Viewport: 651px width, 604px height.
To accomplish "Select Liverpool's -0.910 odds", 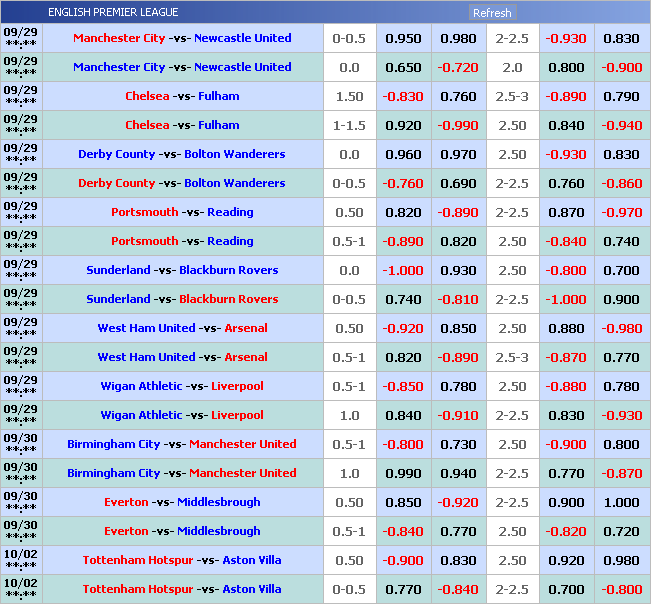I will click(458, 415).
